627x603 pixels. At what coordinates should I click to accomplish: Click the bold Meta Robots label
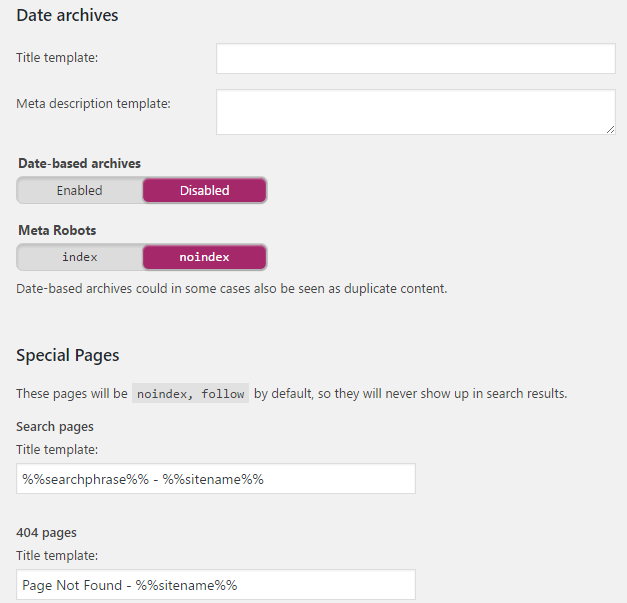[57, 230]
